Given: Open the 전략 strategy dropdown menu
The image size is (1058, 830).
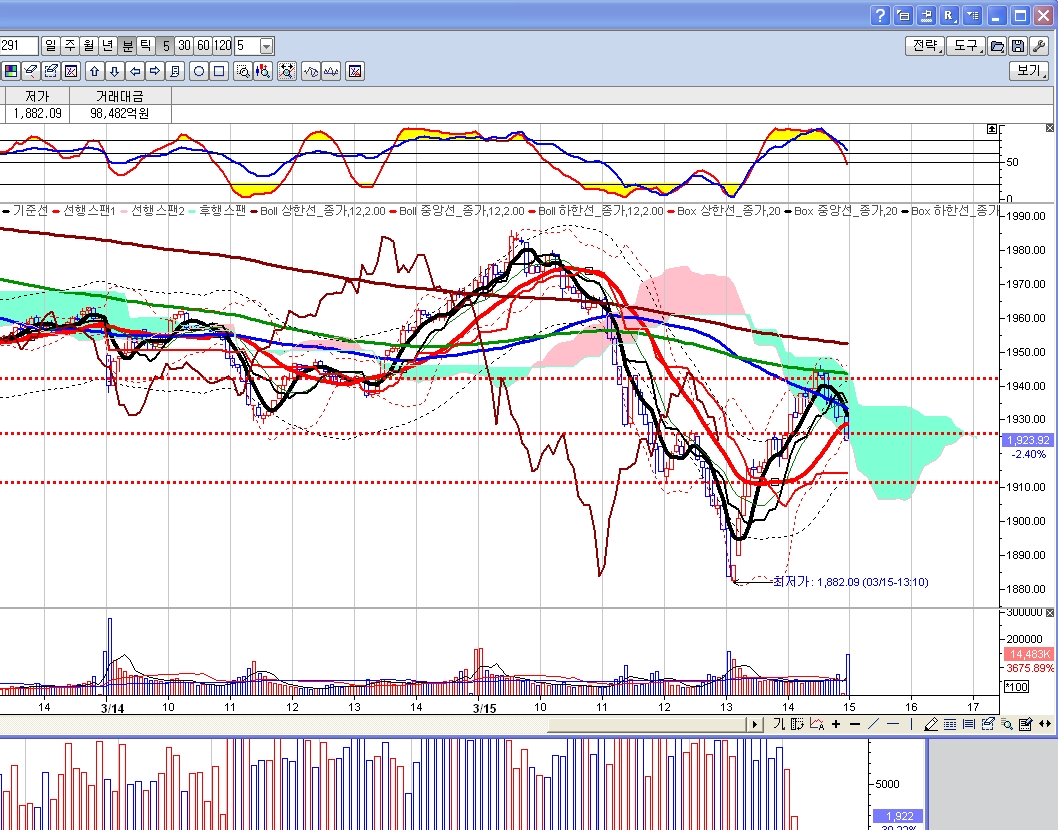Looking at the screenshot, I should (924, 46).
